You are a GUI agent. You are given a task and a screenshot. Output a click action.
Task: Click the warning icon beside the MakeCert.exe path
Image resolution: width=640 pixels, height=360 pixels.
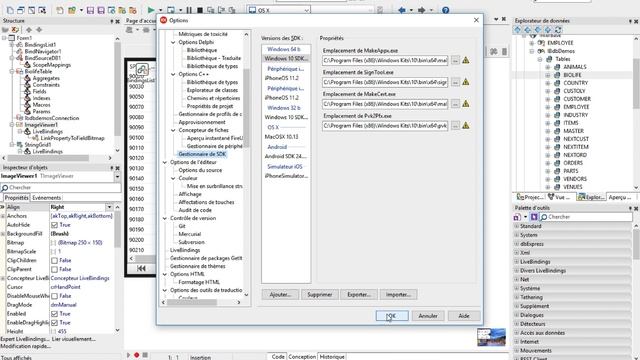[x=465, y=104]
